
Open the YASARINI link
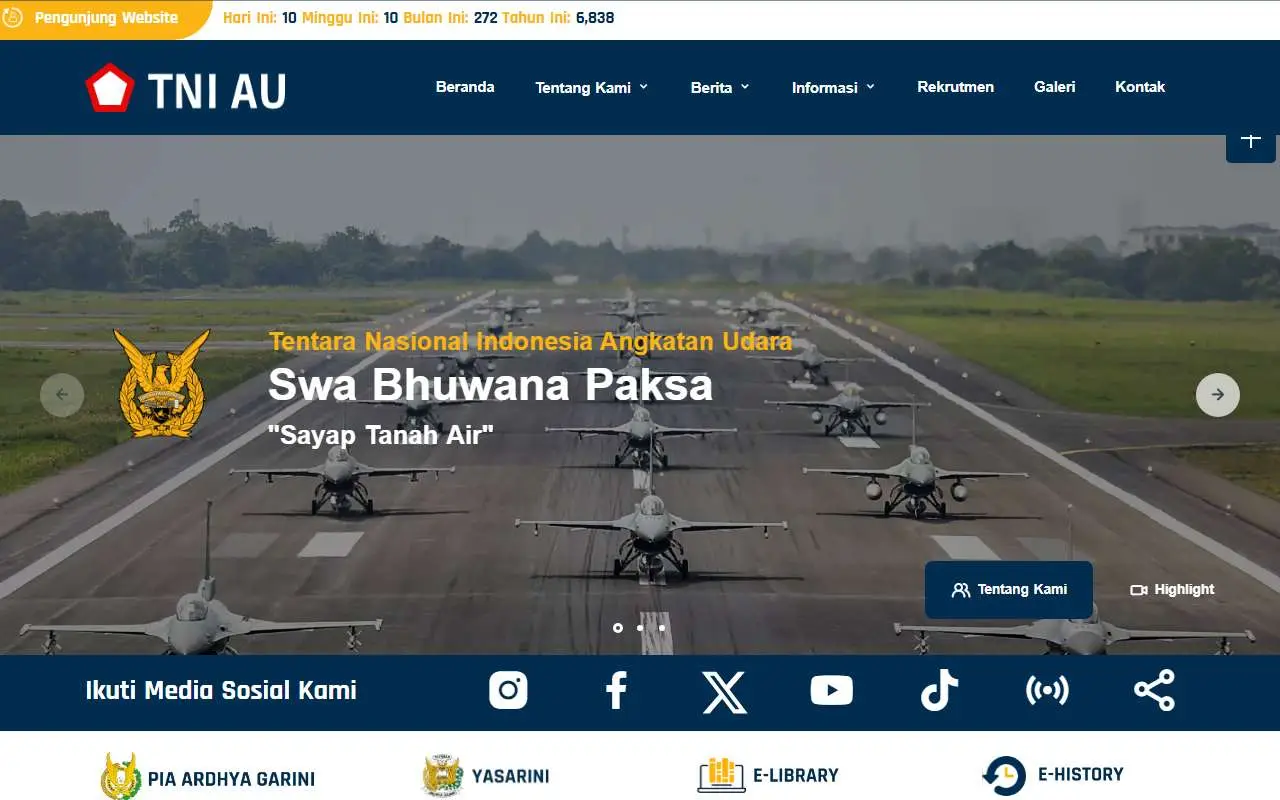tap(510, 776)
